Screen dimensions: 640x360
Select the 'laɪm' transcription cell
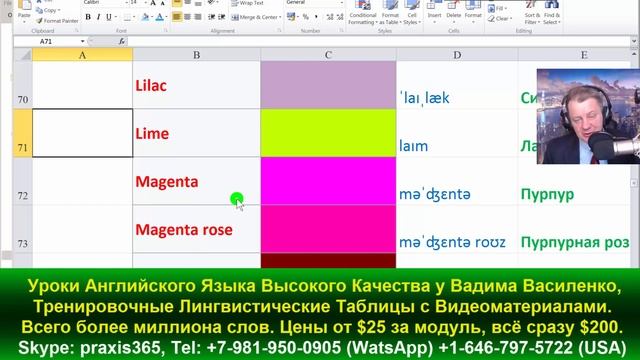point(457,133)
